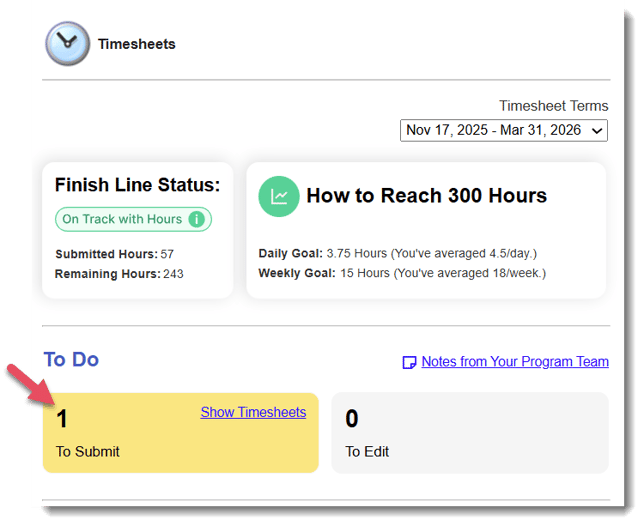This screenshot has height=526, width=644.
Task: Click the sticky note icon beside Notes link
Action: pyautogui.click(x=409, y=362)
